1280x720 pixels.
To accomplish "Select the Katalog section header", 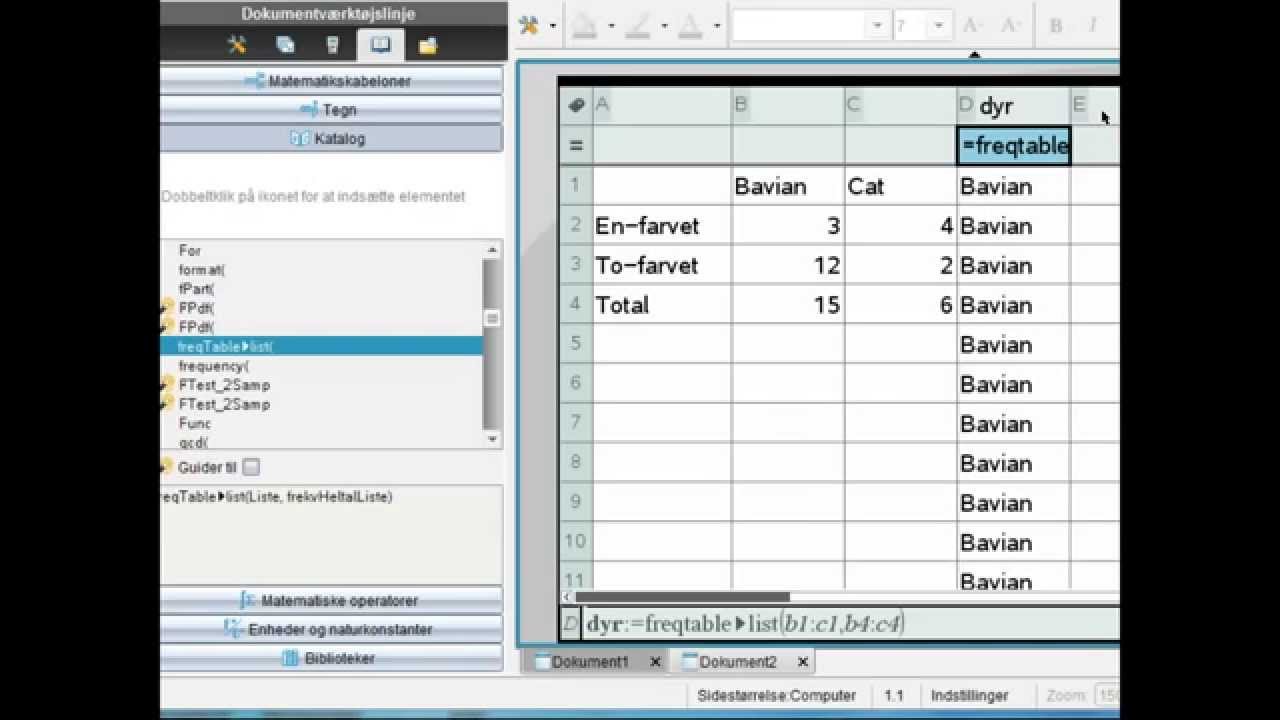I will 331,139.
